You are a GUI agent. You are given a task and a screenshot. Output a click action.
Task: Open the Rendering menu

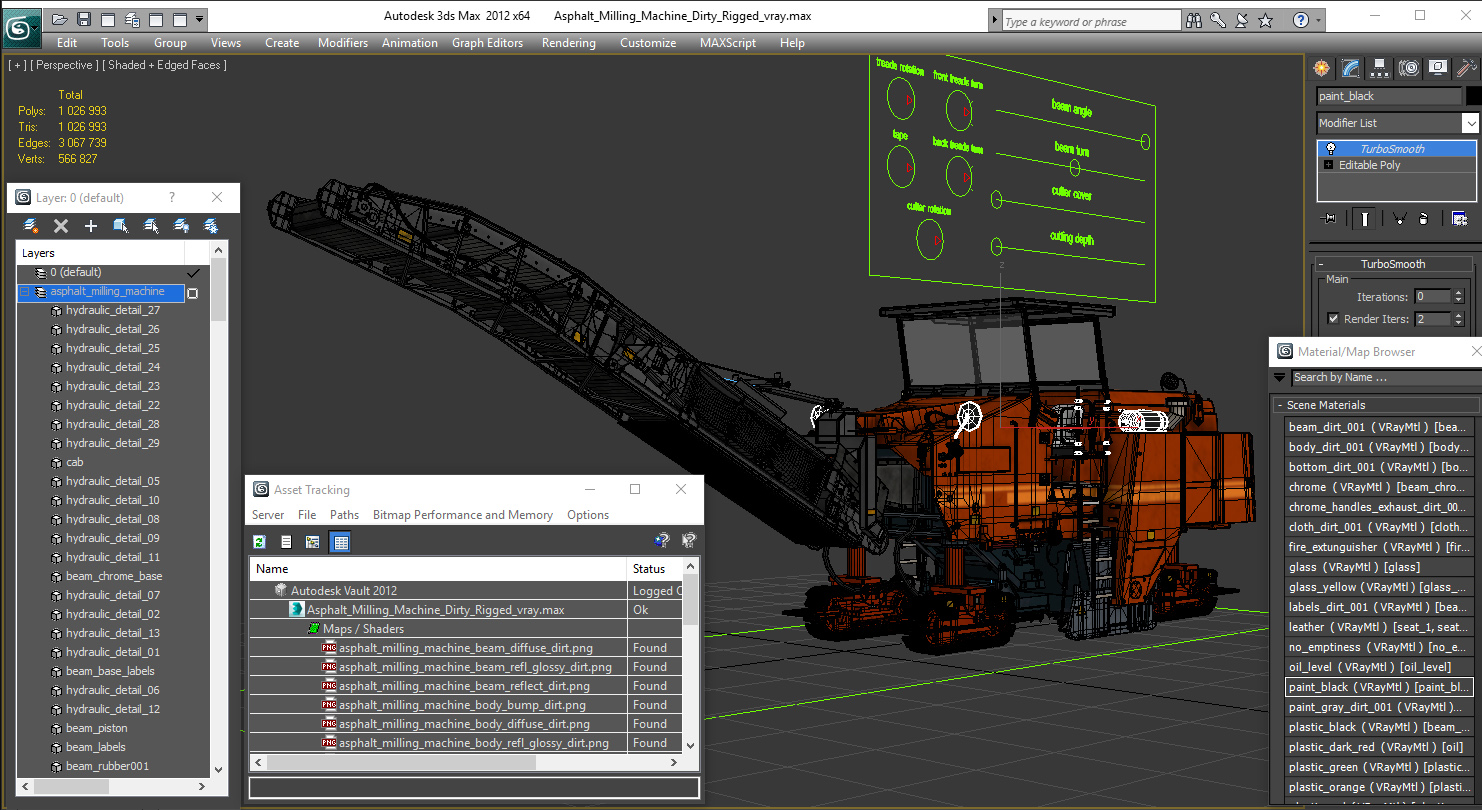568,43
